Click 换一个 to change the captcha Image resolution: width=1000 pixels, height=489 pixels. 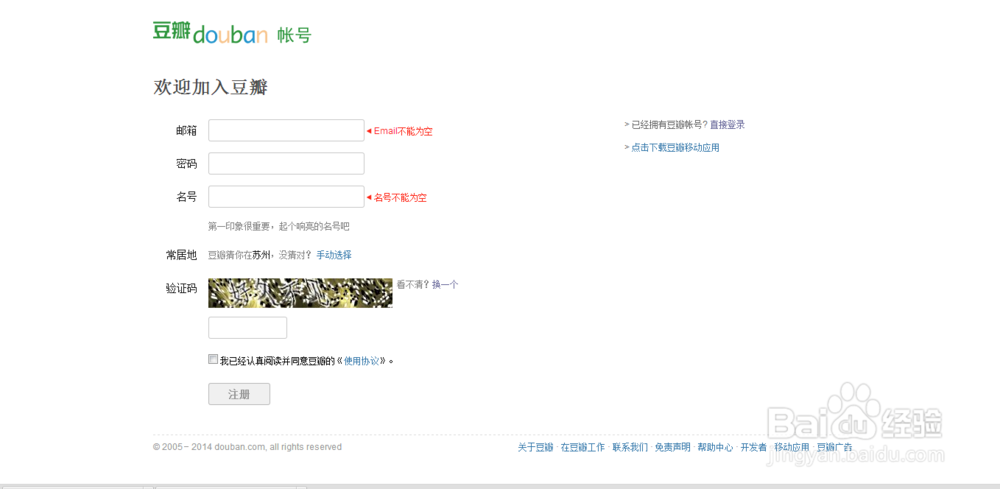(x=445, y=285)
